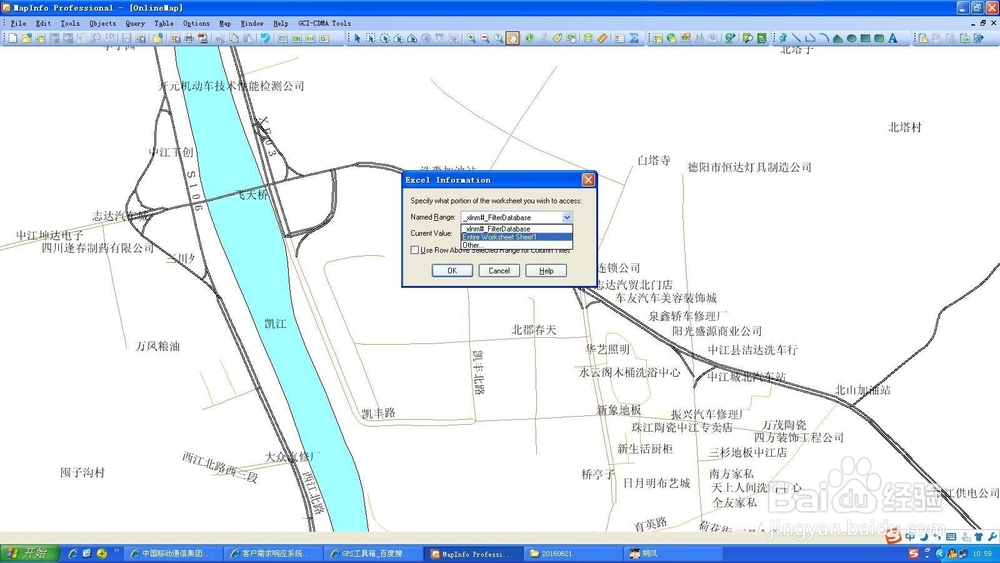
Task: Select the arrow Select tool
Action: click(358, 38)
